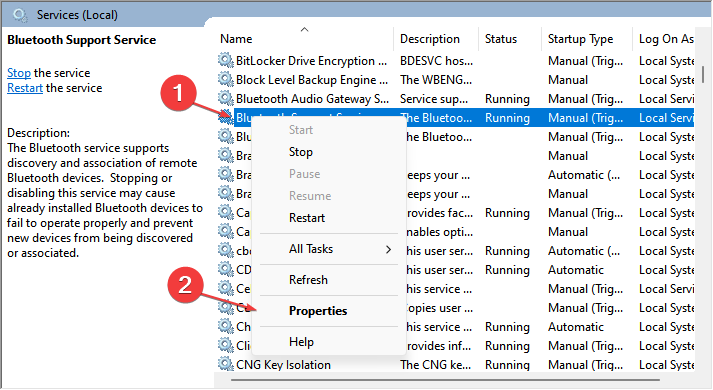
Task: Click the CNG Key Isolation gear icon
Action: (x=226, y=364)
